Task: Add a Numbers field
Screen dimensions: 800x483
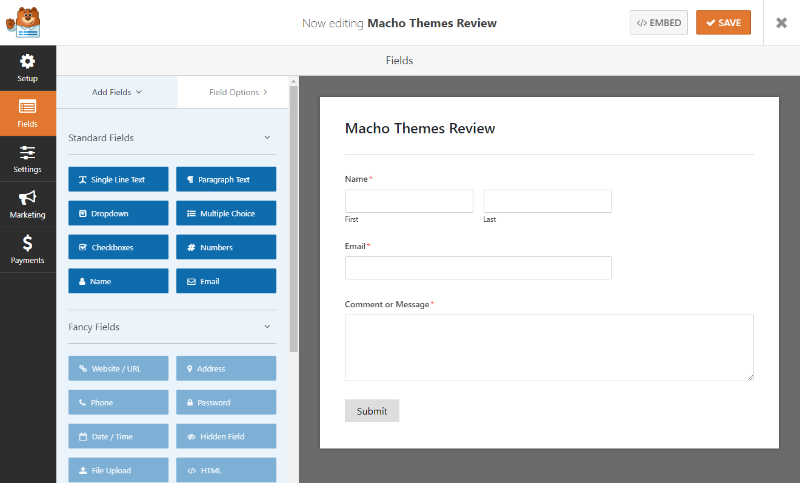Action: 226,247
